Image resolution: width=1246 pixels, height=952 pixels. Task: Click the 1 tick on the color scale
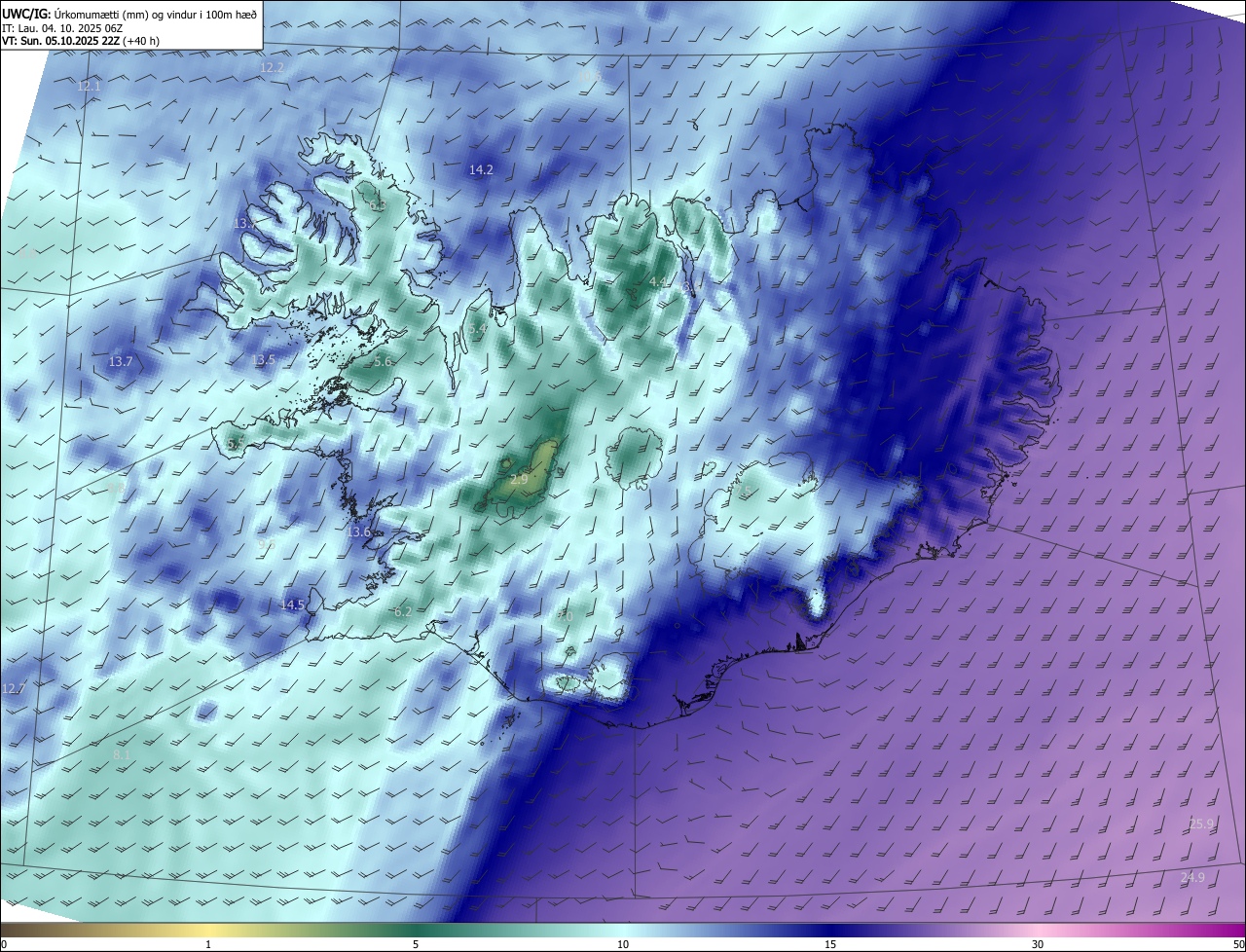click(208, 944)
